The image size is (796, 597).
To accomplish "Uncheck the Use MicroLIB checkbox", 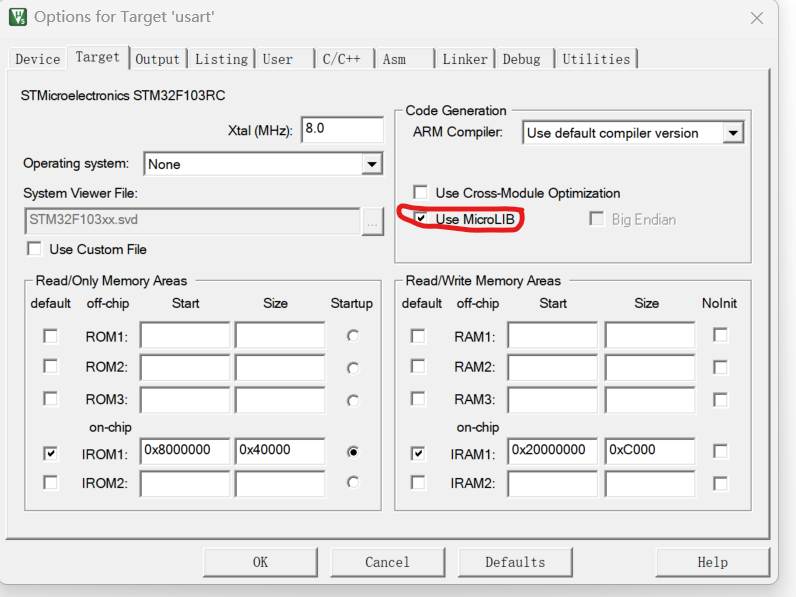I will point(420,219).
